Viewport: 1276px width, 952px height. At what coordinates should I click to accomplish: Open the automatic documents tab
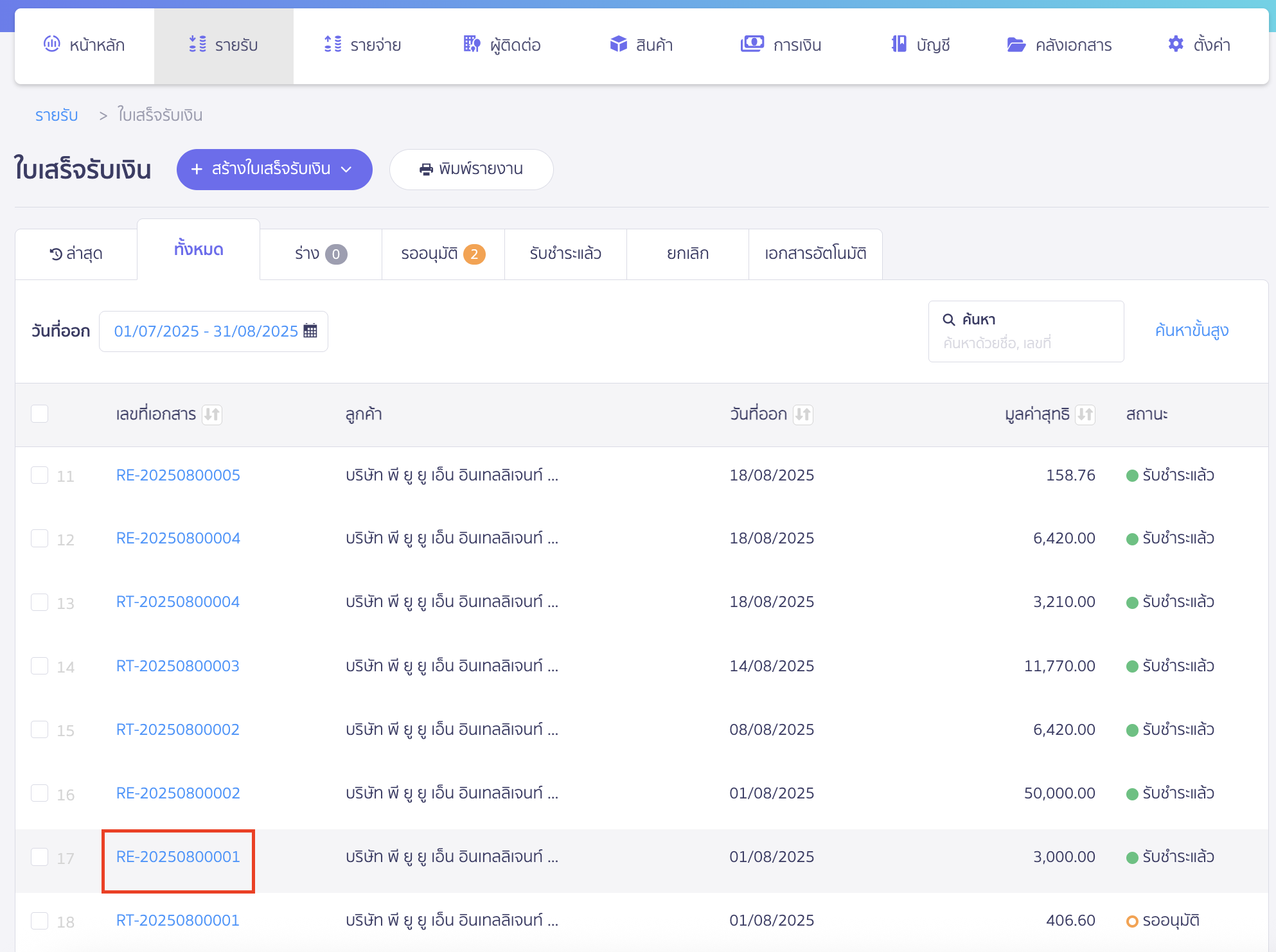coord(815,254)
